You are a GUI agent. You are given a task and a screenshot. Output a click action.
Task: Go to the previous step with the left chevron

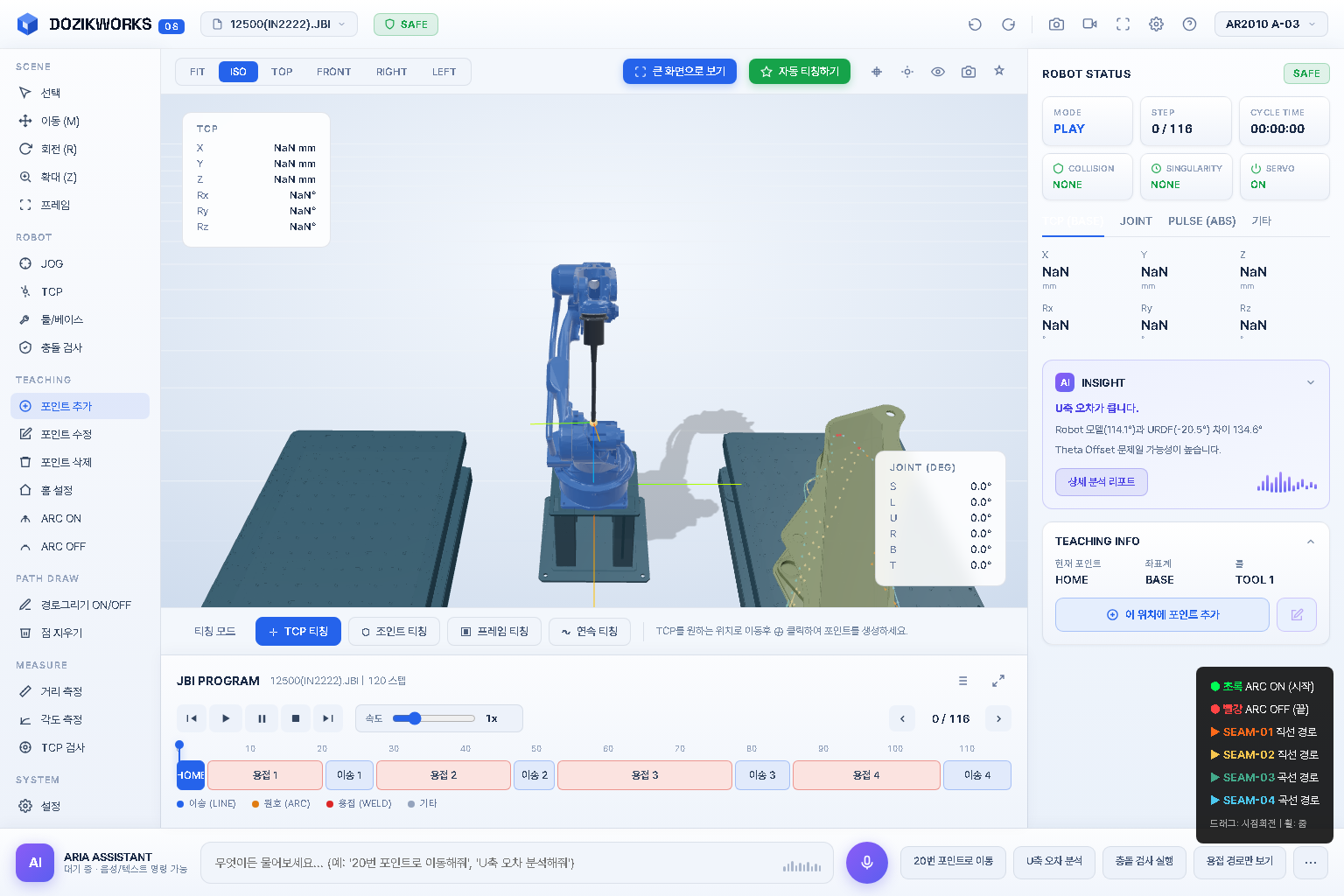click(x=902, y=718)
